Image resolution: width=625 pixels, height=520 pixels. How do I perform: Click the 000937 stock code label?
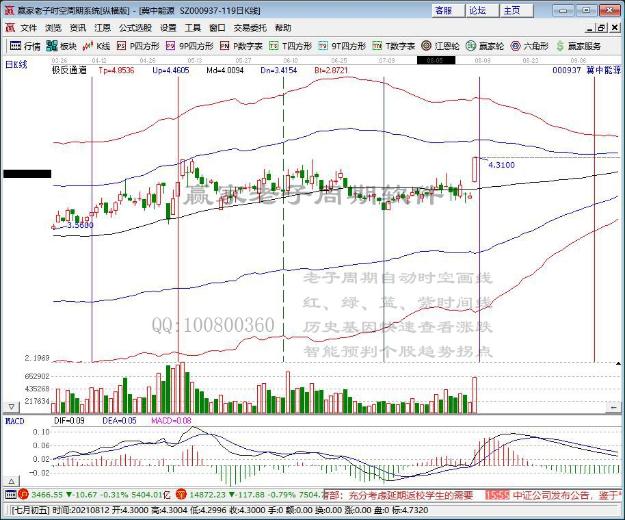coord(566,71)
